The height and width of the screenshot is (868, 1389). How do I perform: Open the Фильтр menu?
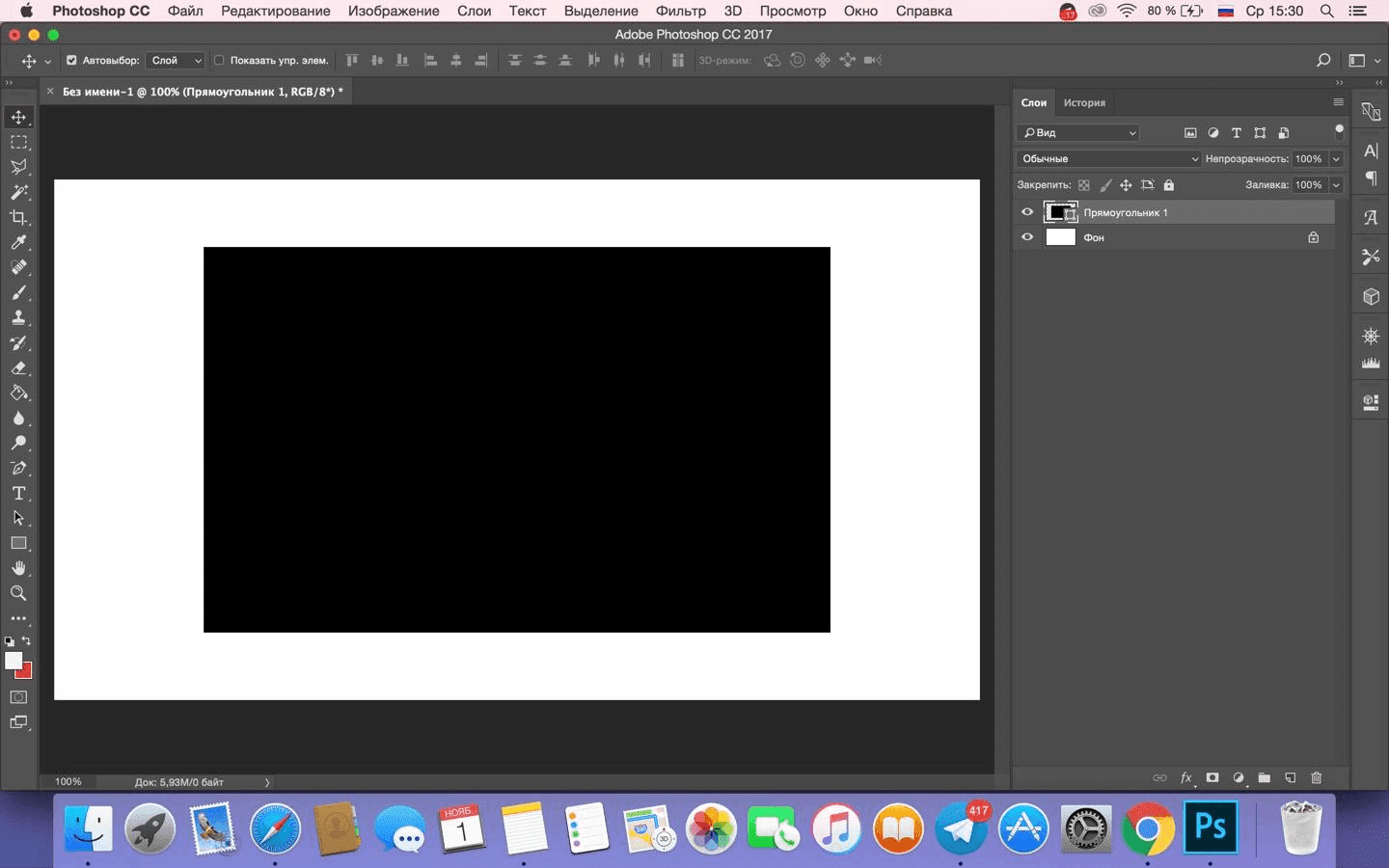[680, 12]
